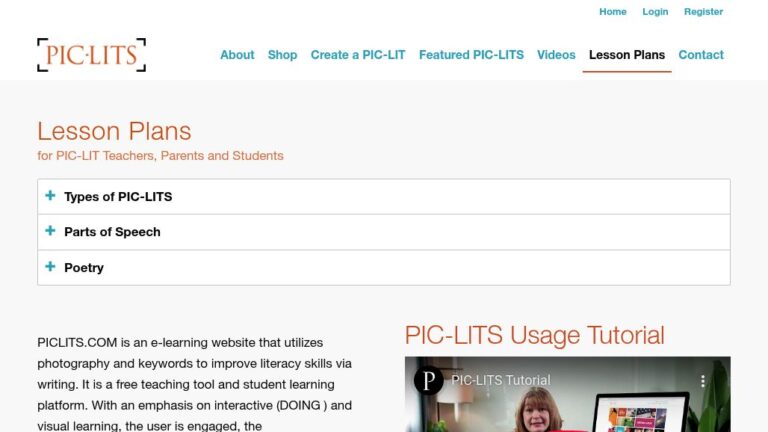
Task: Open the Contact page
Action: (x=701, y=55)
